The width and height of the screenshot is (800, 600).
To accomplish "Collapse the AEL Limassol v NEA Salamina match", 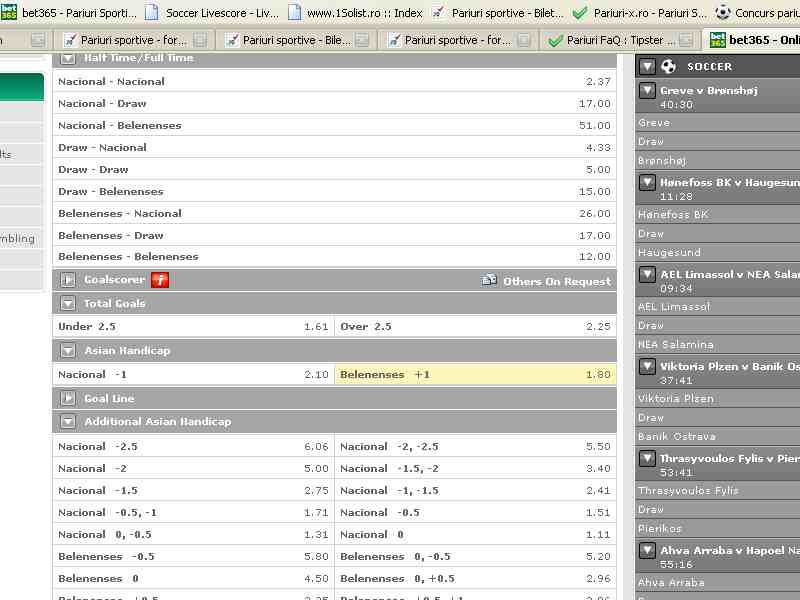I will [647, 274].
